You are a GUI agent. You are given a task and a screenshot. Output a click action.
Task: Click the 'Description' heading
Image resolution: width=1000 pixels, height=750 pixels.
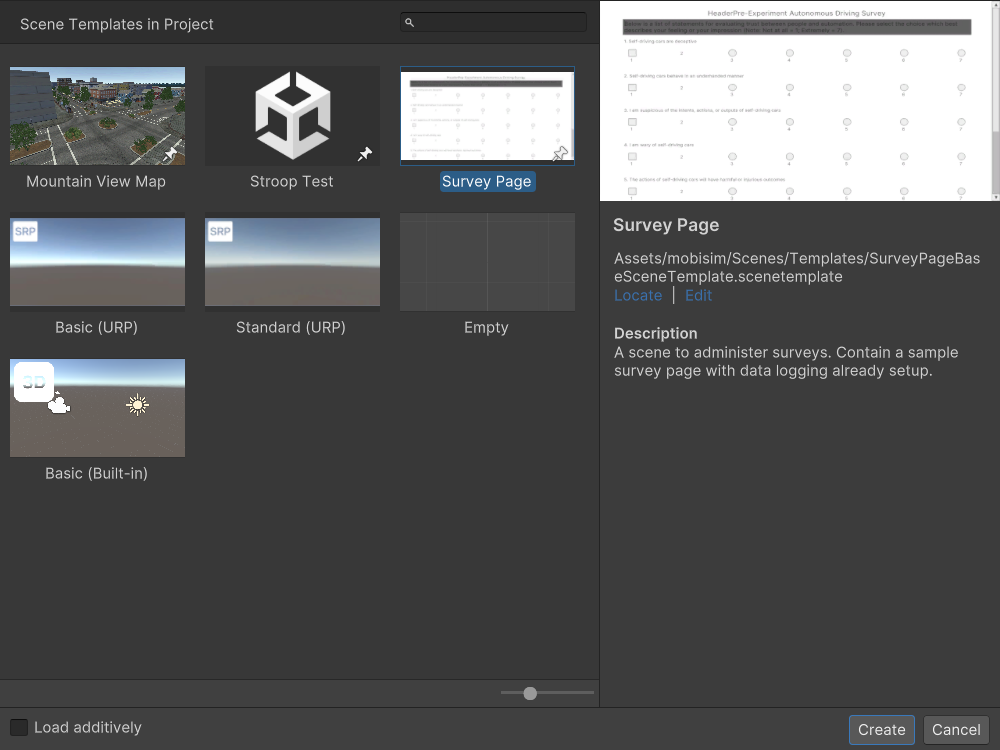656,334
